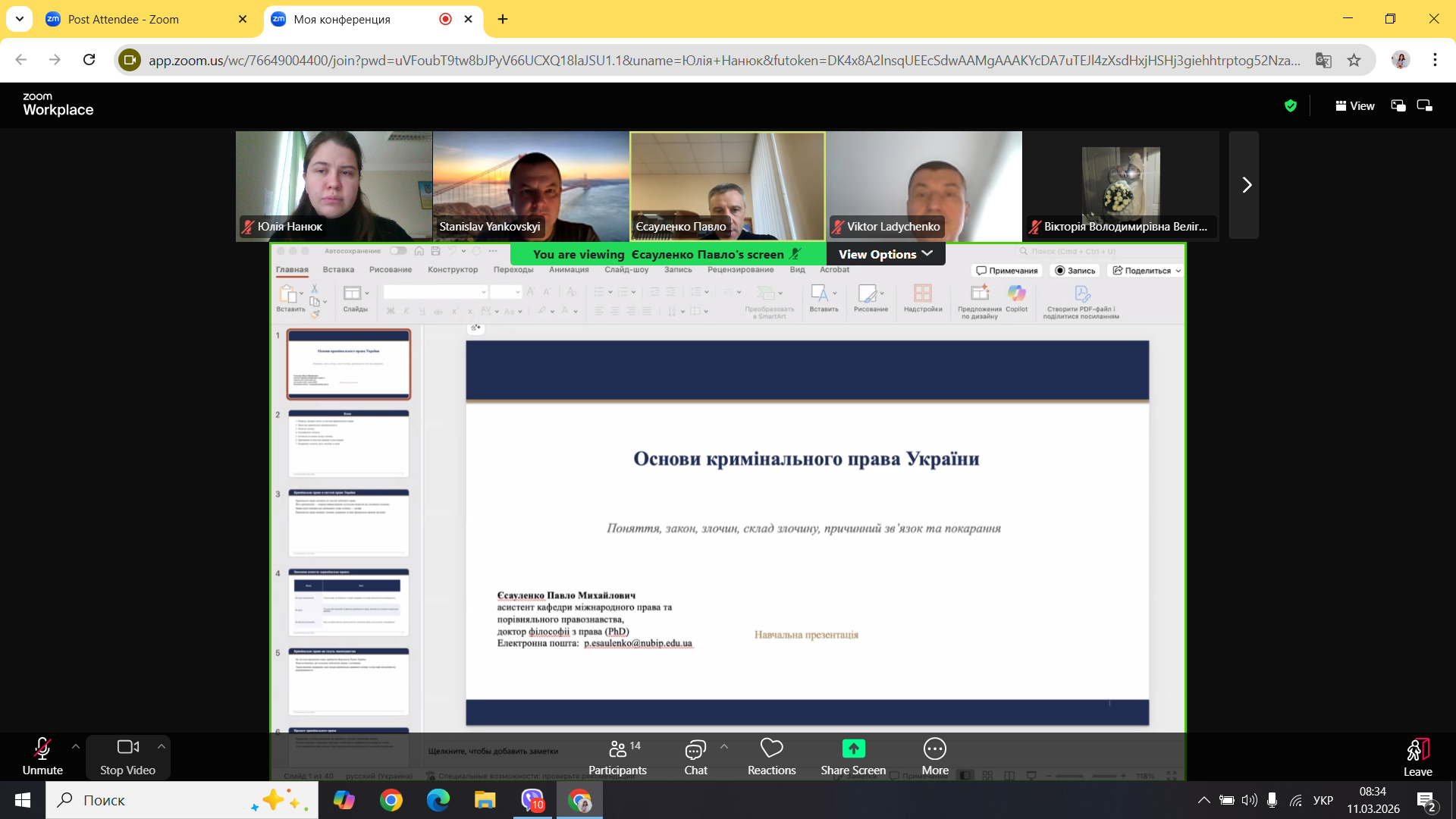Click the green encryption shield icon
The width and height of the screenshot is (1456, 819).
tap(1291, 106)
